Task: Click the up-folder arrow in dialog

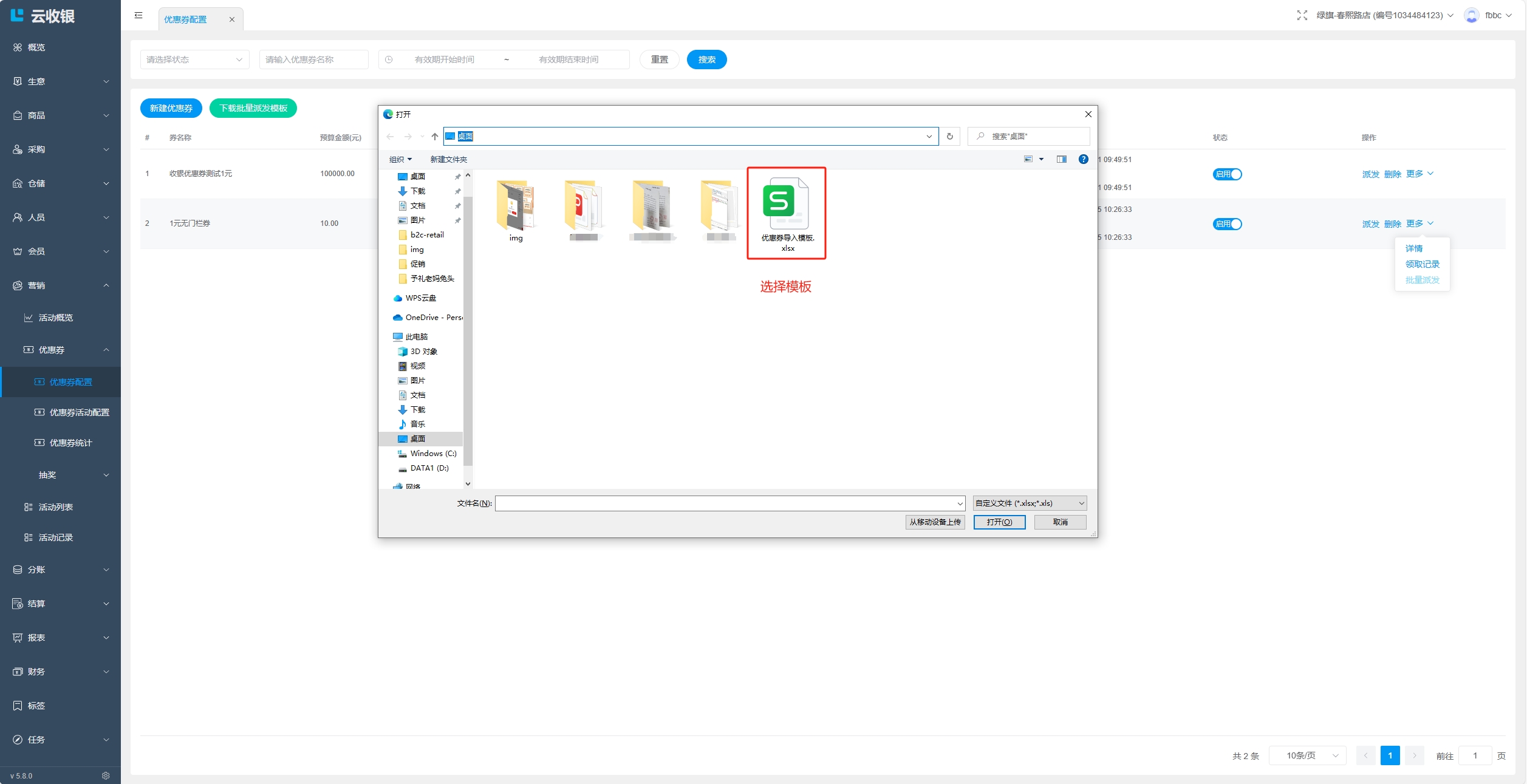Action: (x=435, y=136)
